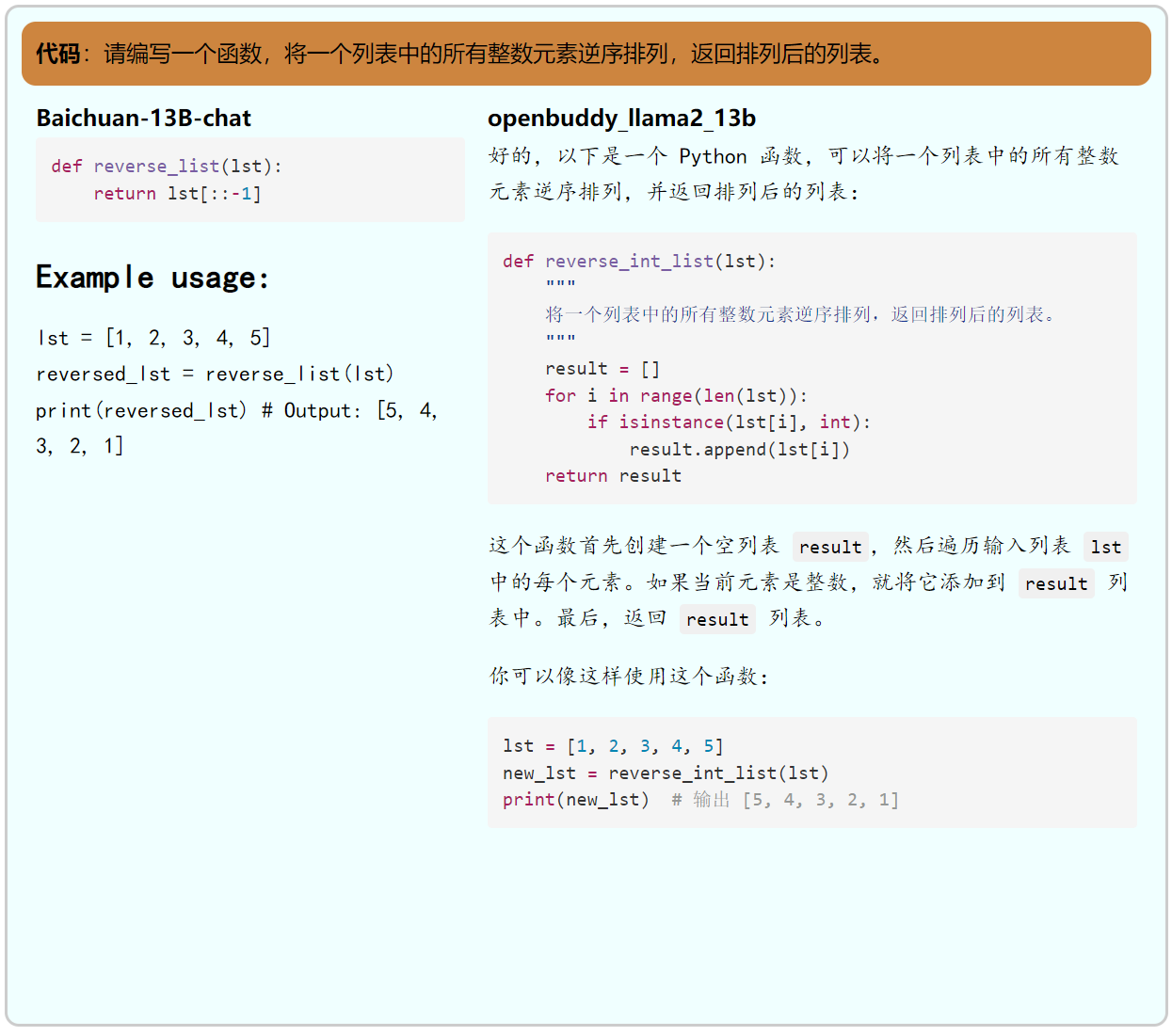
Task: Click the "return result" code line
Action: pos(613,476)
